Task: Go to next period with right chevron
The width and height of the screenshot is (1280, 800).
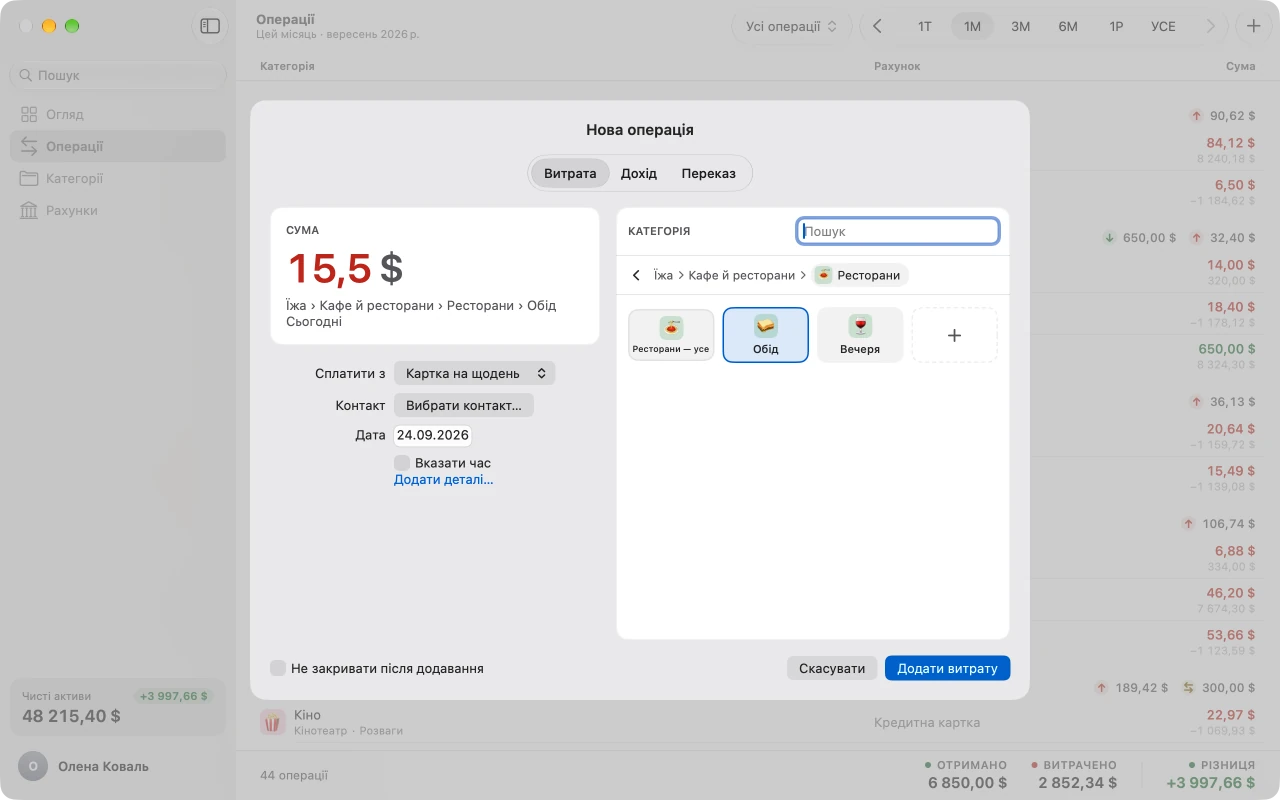Action: (1211, 26)
